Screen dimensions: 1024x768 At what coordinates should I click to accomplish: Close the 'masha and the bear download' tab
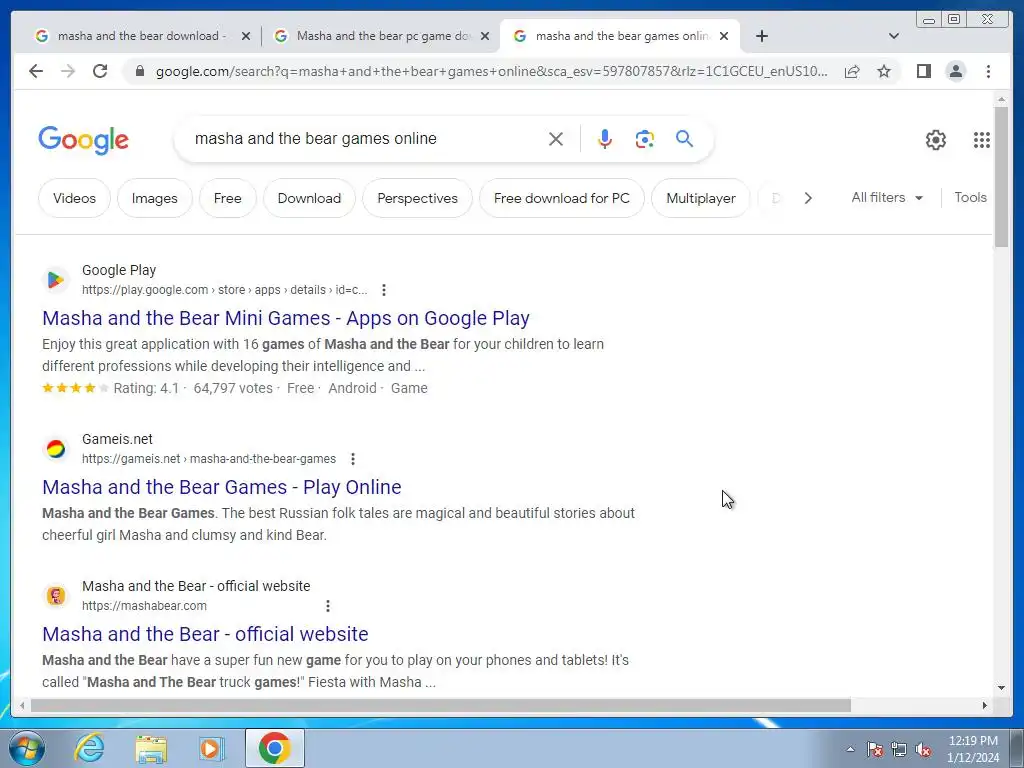(x=246, y=36)
